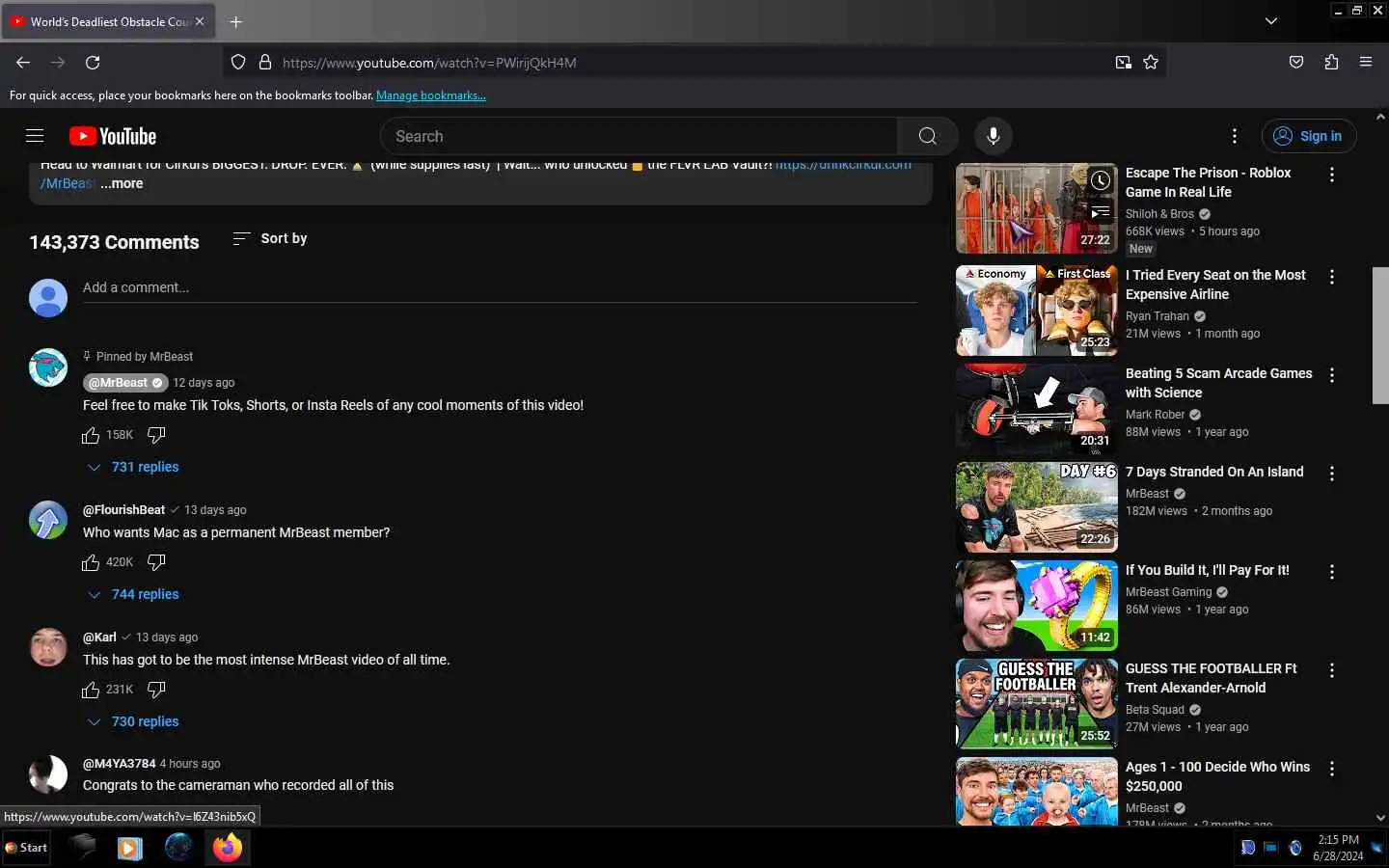The image size is (1389, 868).
Task: Open @M4YA3784 commenter profile link
Action: tap(119, 764)
